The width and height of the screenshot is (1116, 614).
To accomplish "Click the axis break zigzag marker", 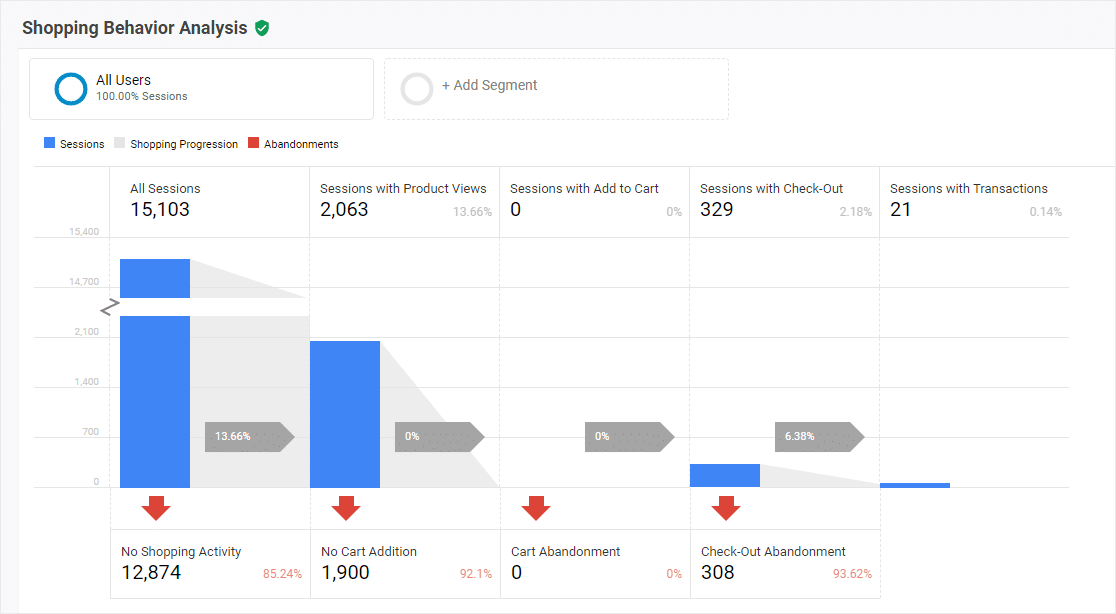I will pos(110,307).
